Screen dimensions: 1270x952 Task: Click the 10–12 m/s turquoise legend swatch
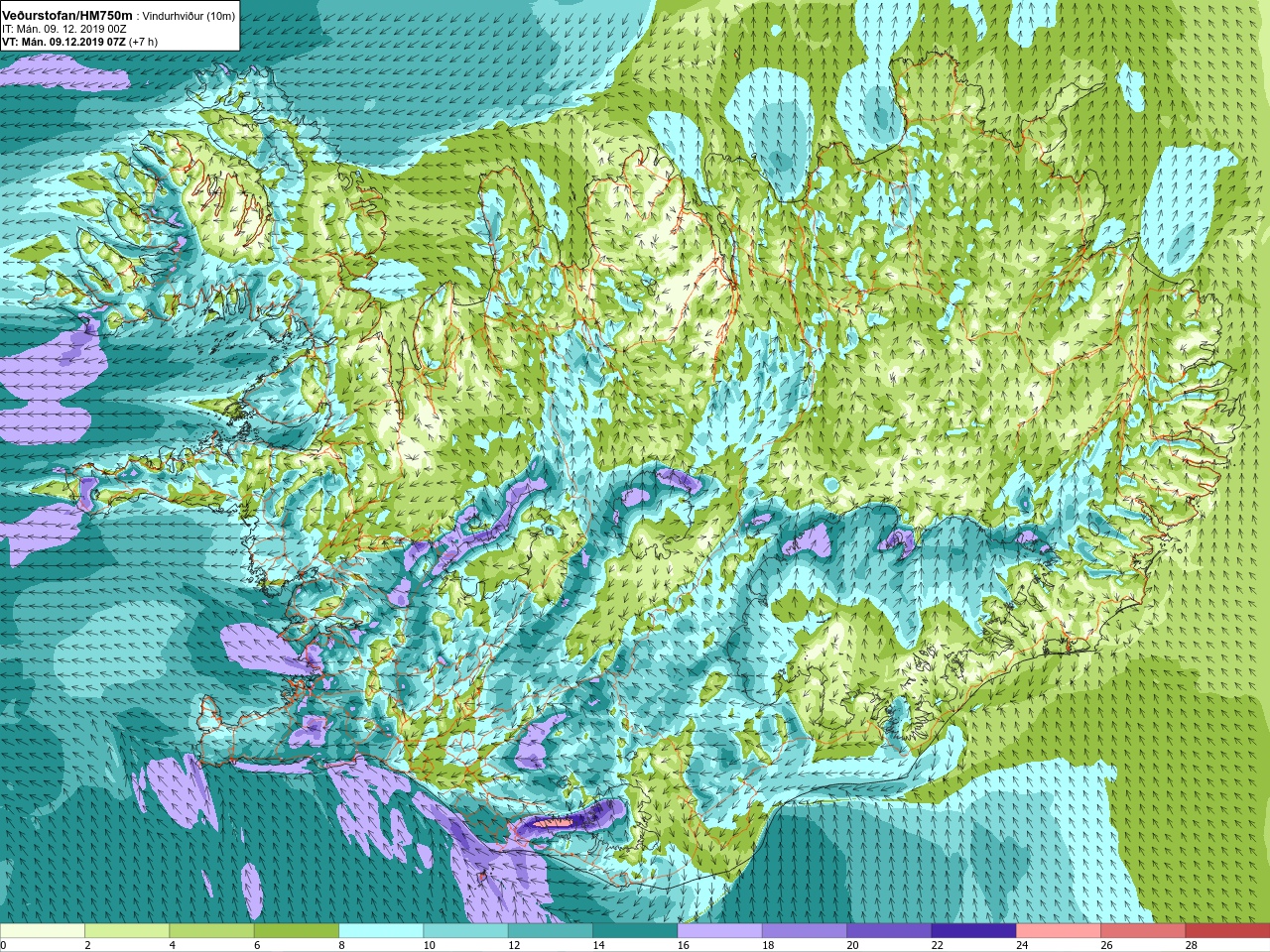pos(465,931)
